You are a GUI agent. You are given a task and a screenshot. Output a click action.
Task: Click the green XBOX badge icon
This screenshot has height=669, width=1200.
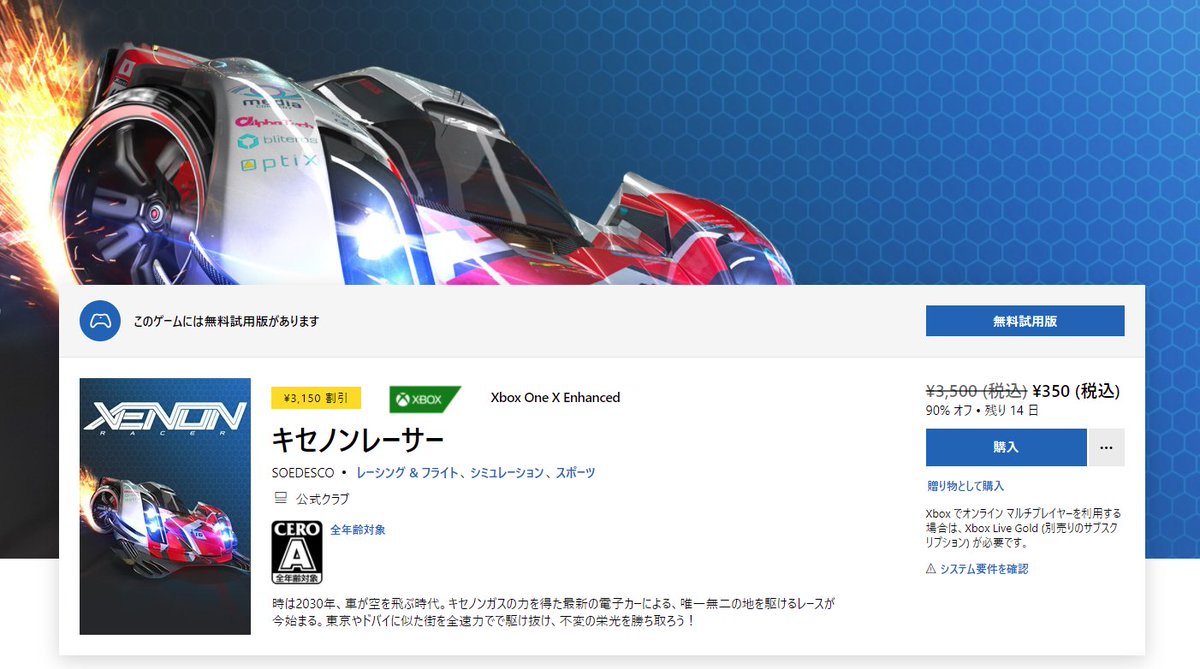(424, 399)
